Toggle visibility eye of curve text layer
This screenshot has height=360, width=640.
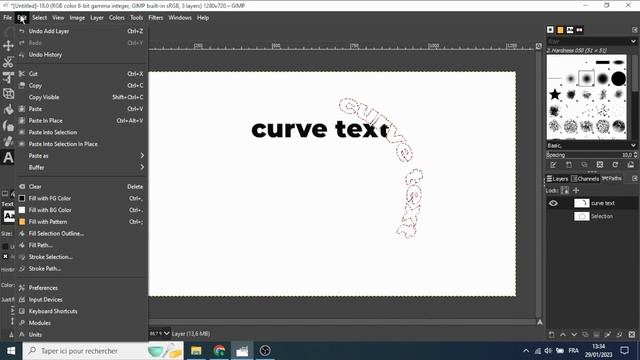tap(553, 203)
